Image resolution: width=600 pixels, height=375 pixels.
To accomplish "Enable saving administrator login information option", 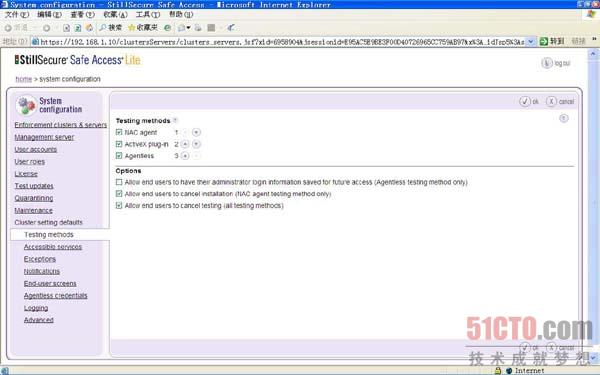I will pos(119,182).
